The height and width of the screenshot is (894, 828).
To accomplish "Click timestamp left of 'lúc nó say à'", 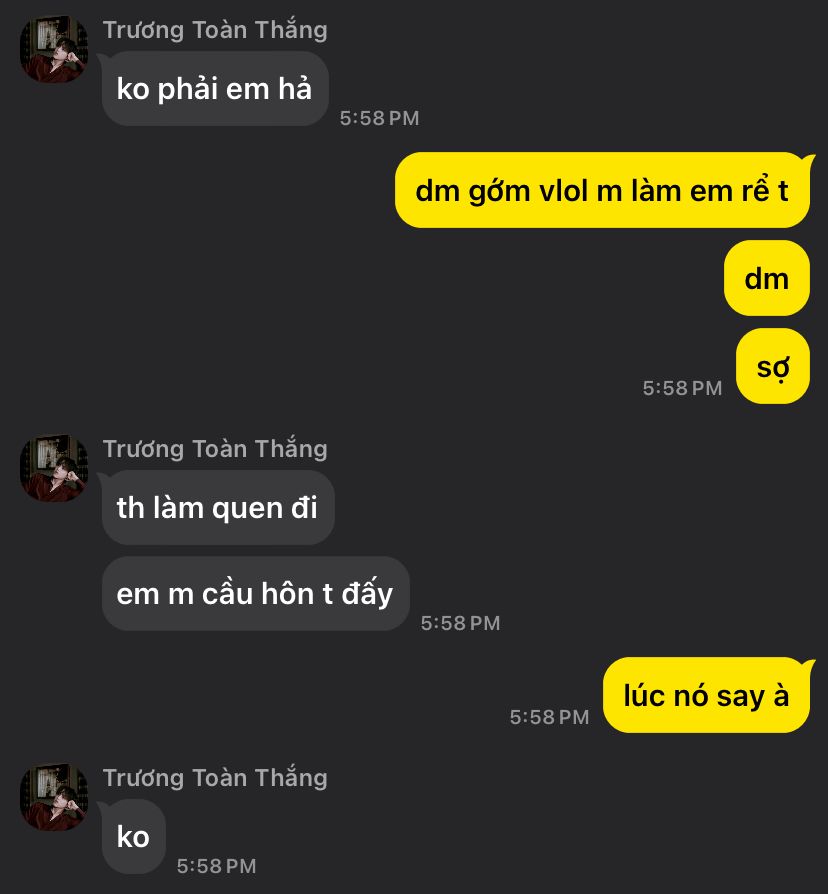I will [549, 717].
